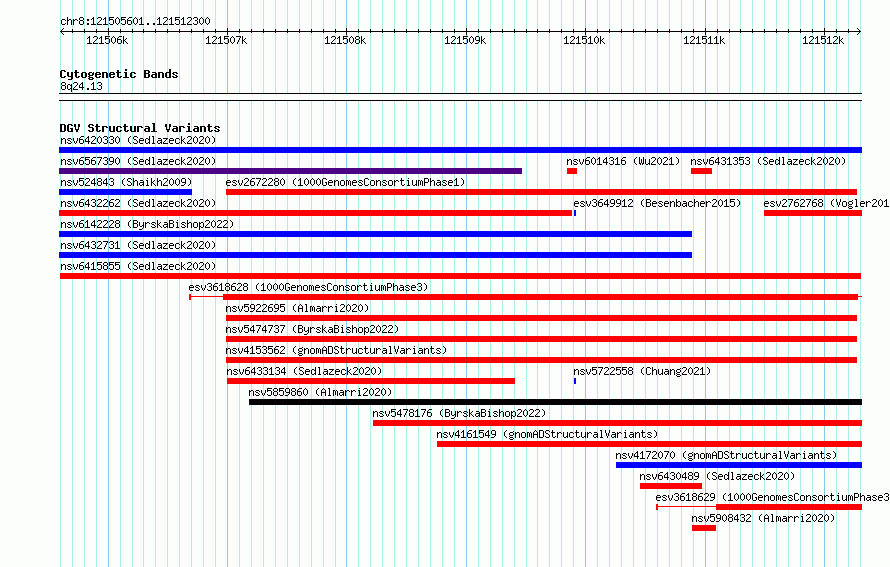
Task: Click the tiny blue nsv5722558 marker
Action: click(x=575, y=381)
